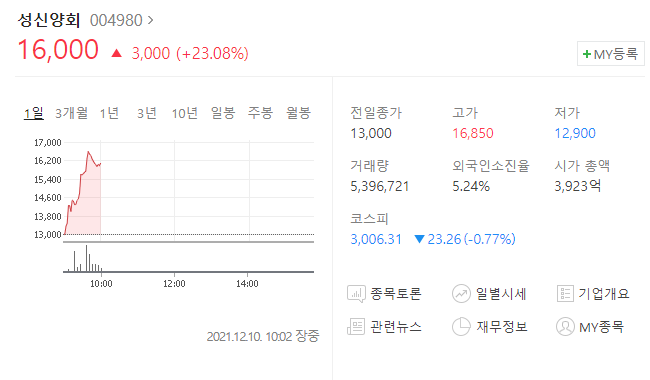Click the 15,400 price axis label
The height and width of the screenshot is (380, 650).
coord(48,179)
